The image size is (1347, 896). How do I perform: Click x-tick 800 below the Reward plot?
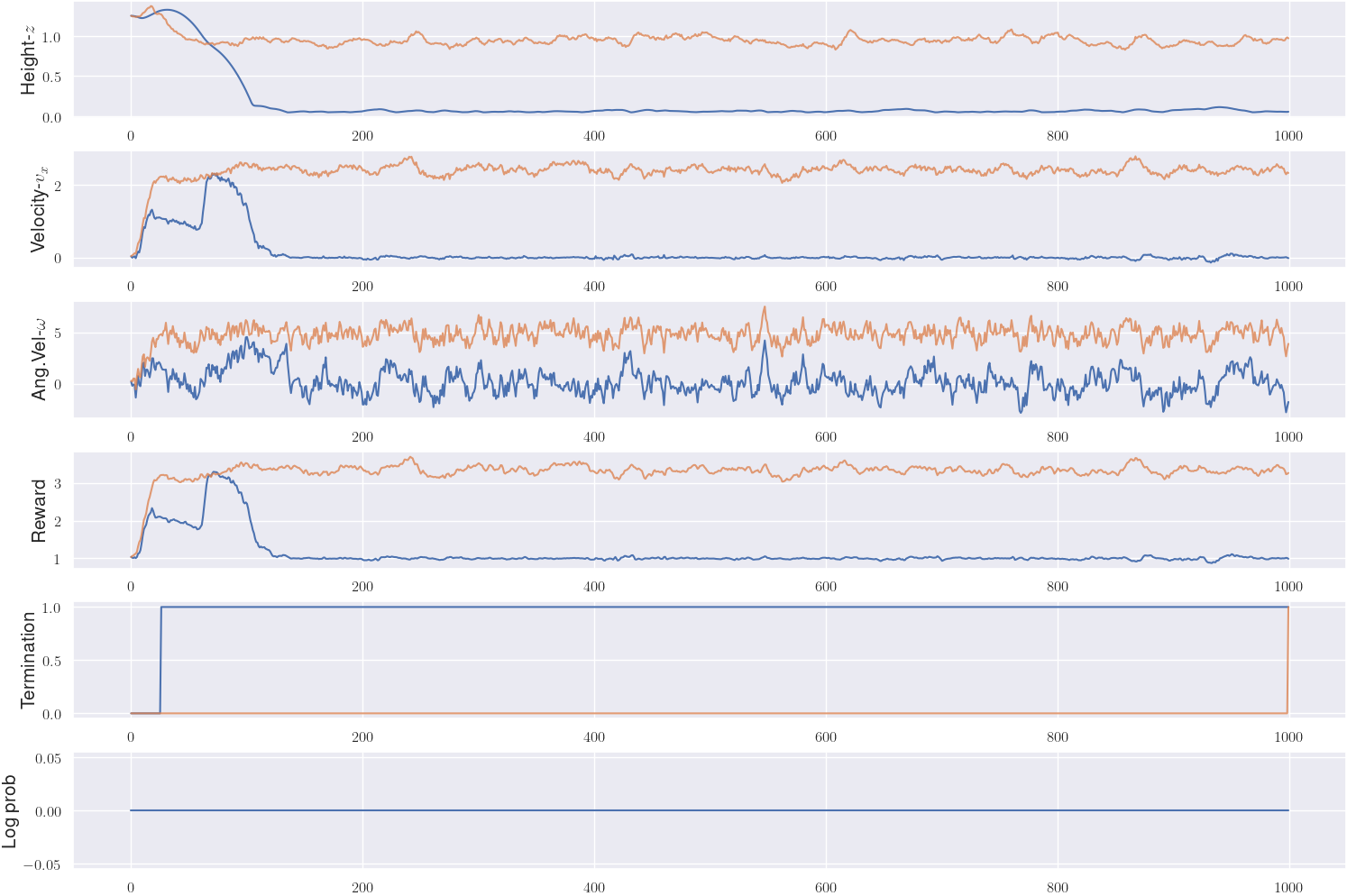1058,587
